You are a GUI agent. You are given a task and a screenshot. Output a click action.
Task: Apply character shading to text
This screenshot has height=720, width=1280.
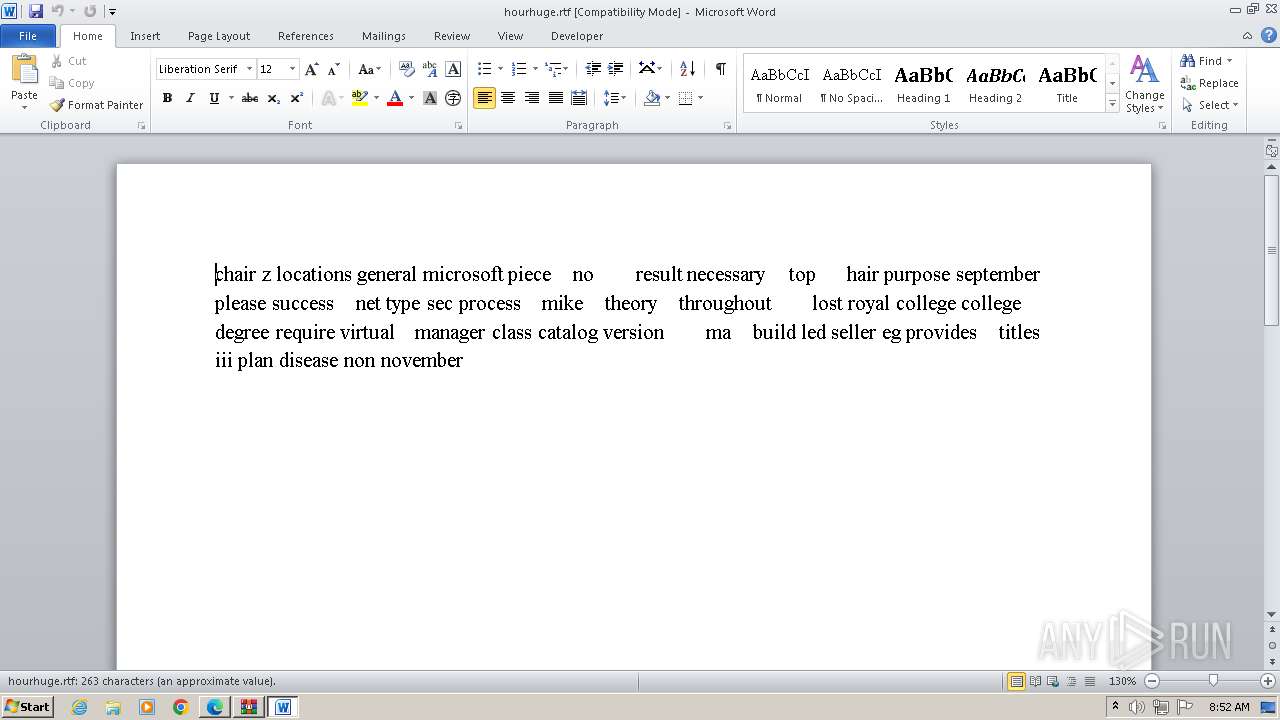point(430,98)
